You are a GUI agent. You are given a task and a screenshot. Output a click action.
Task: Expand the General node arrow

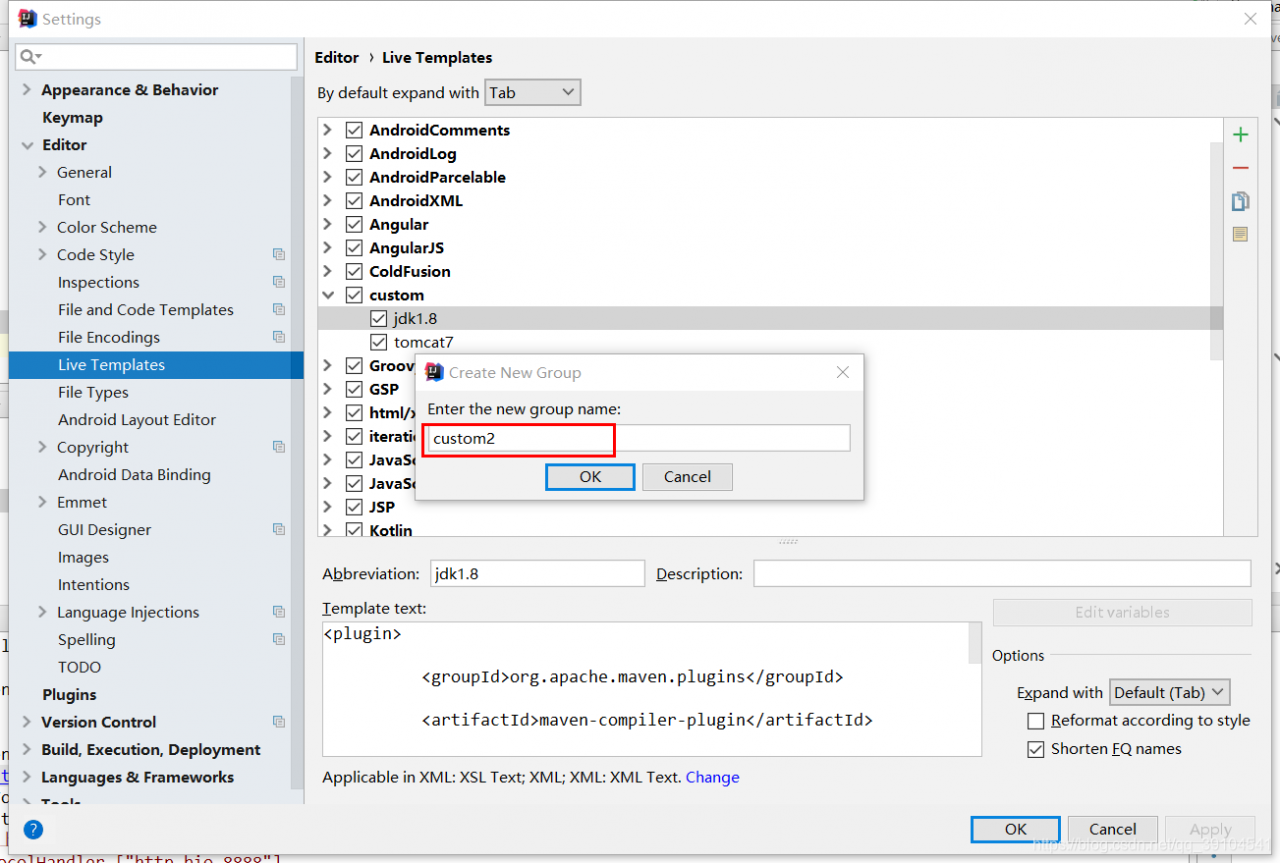coord(43,172)
